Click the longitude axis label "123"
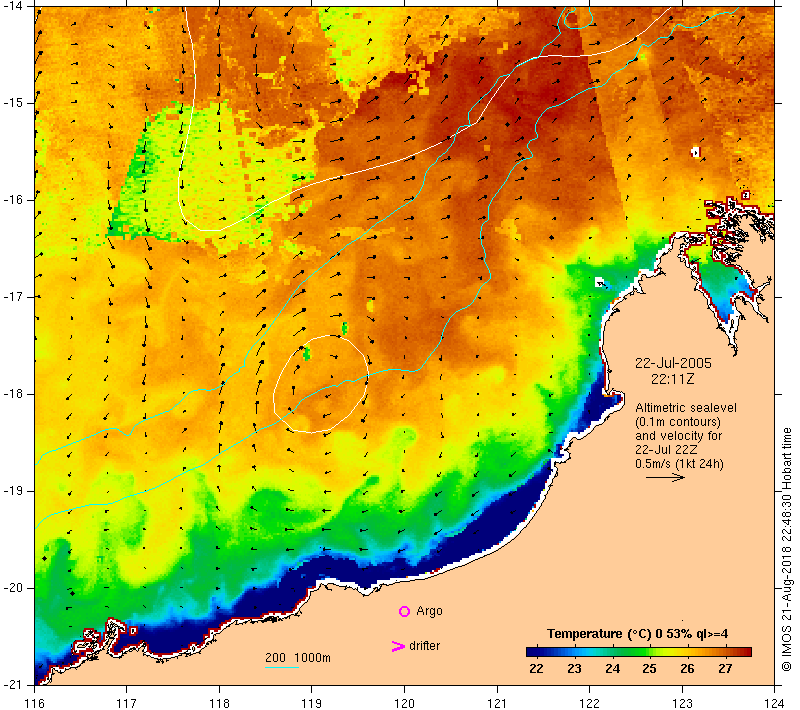 tap(682, 703)
